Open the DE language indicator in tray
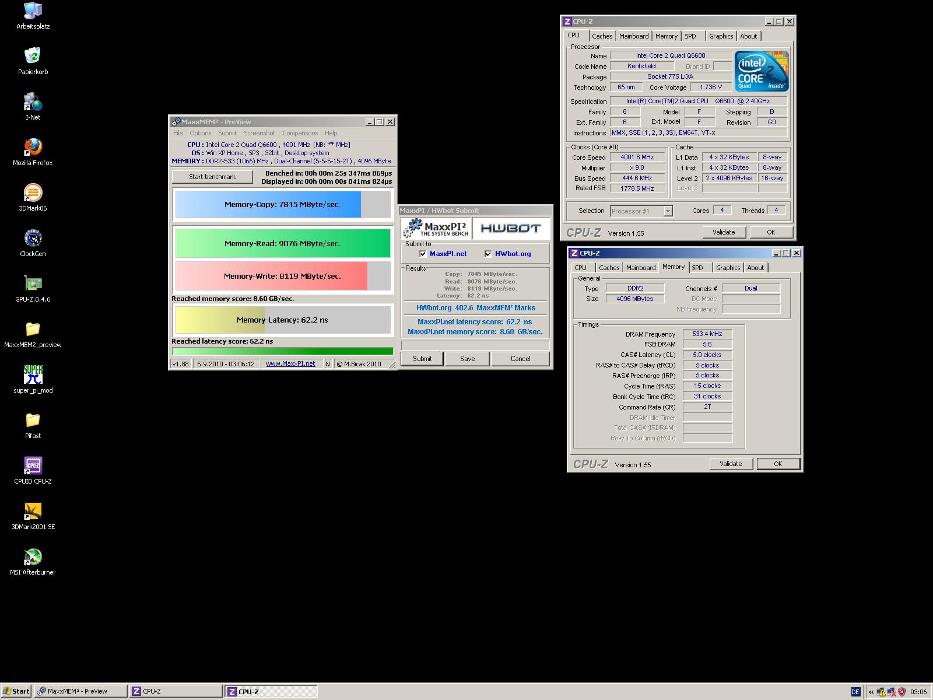The height and width of the screenshot is (700, 933). (x=855, y=691)
